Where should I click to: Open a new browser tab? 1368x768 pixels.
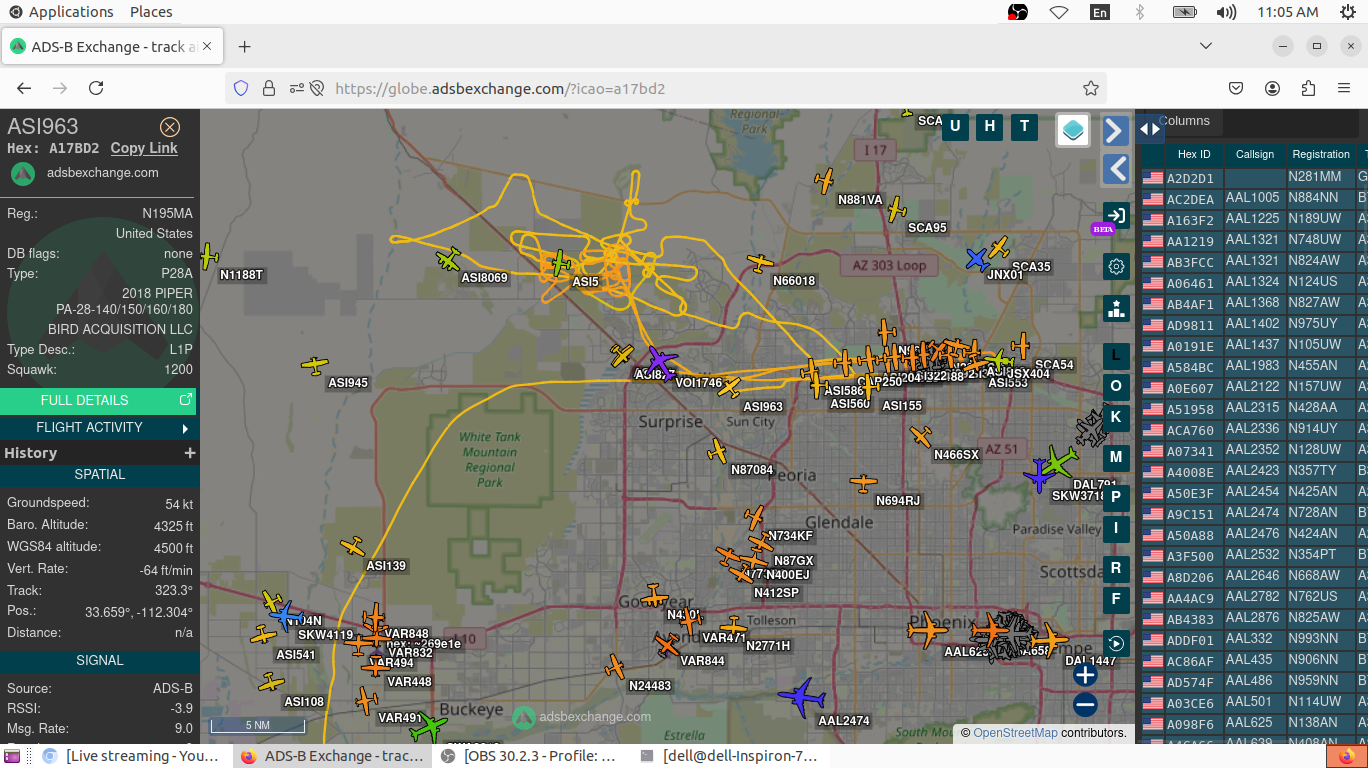tap(244, 46)
